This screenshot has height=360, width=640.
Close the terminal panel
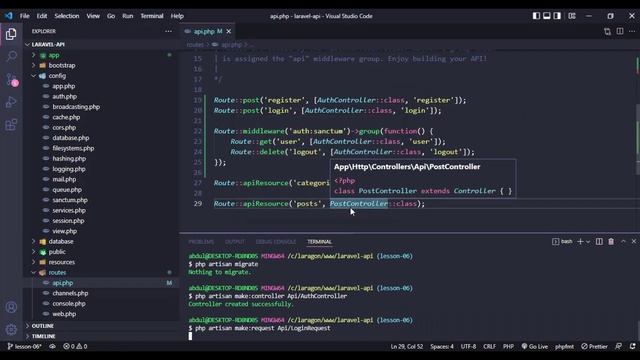tap(634, 242)
